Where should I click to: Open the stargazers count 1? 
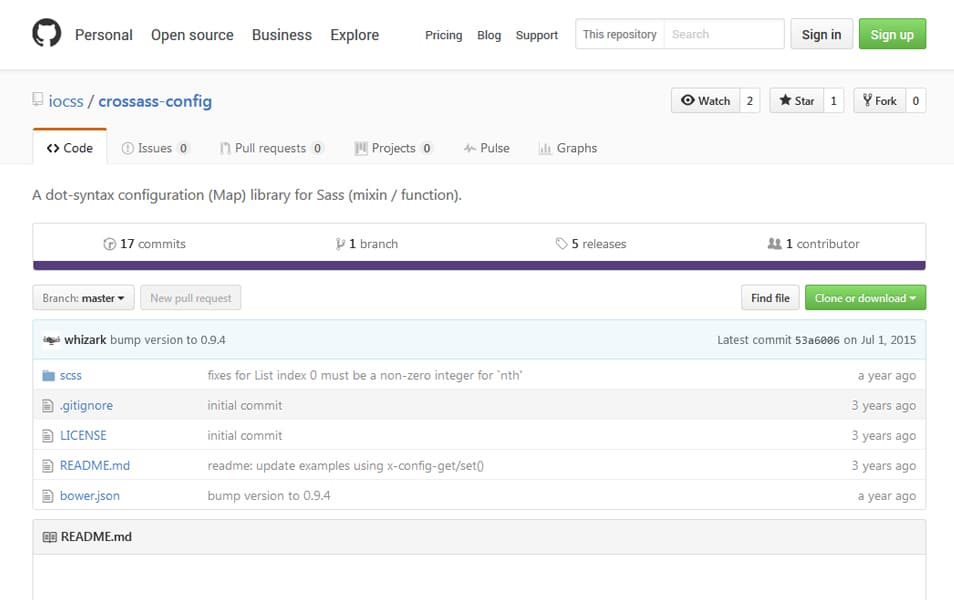[x=834, y=100]
